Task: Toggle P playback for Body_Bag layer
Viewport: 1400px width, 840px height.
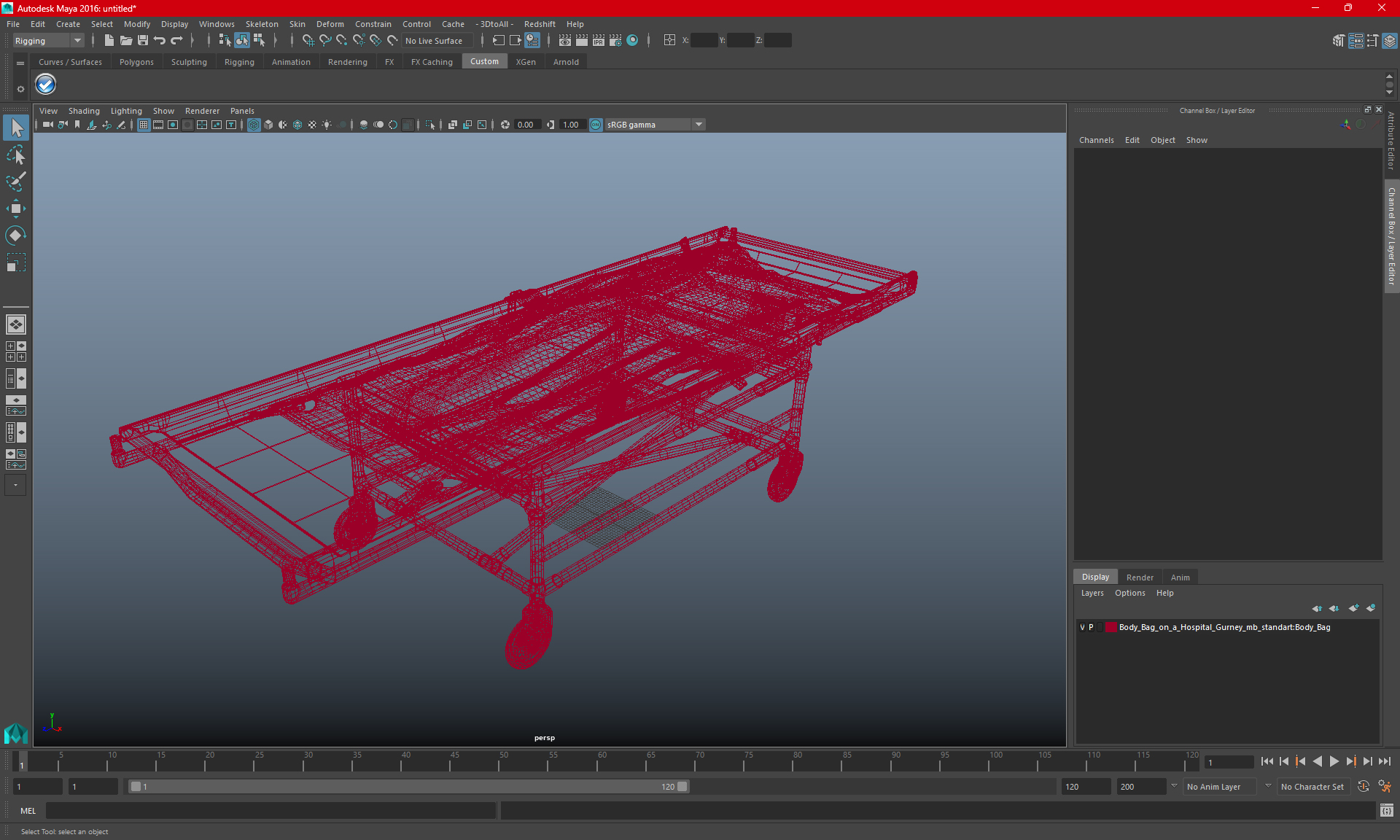Action: (1092, 627)
